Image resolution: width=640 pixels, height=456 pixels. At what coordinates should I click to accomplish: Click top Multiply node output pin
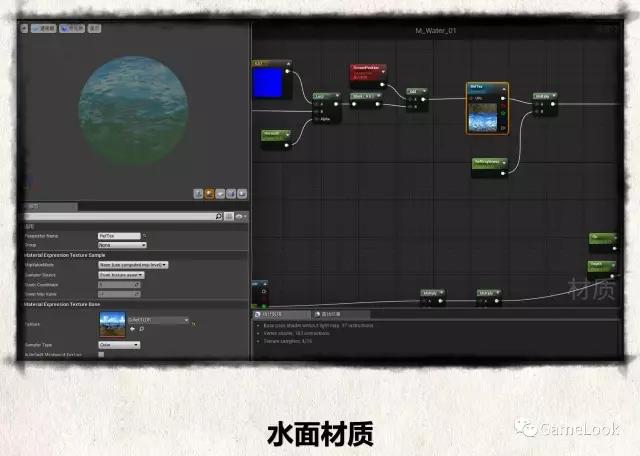click(553, 104)
